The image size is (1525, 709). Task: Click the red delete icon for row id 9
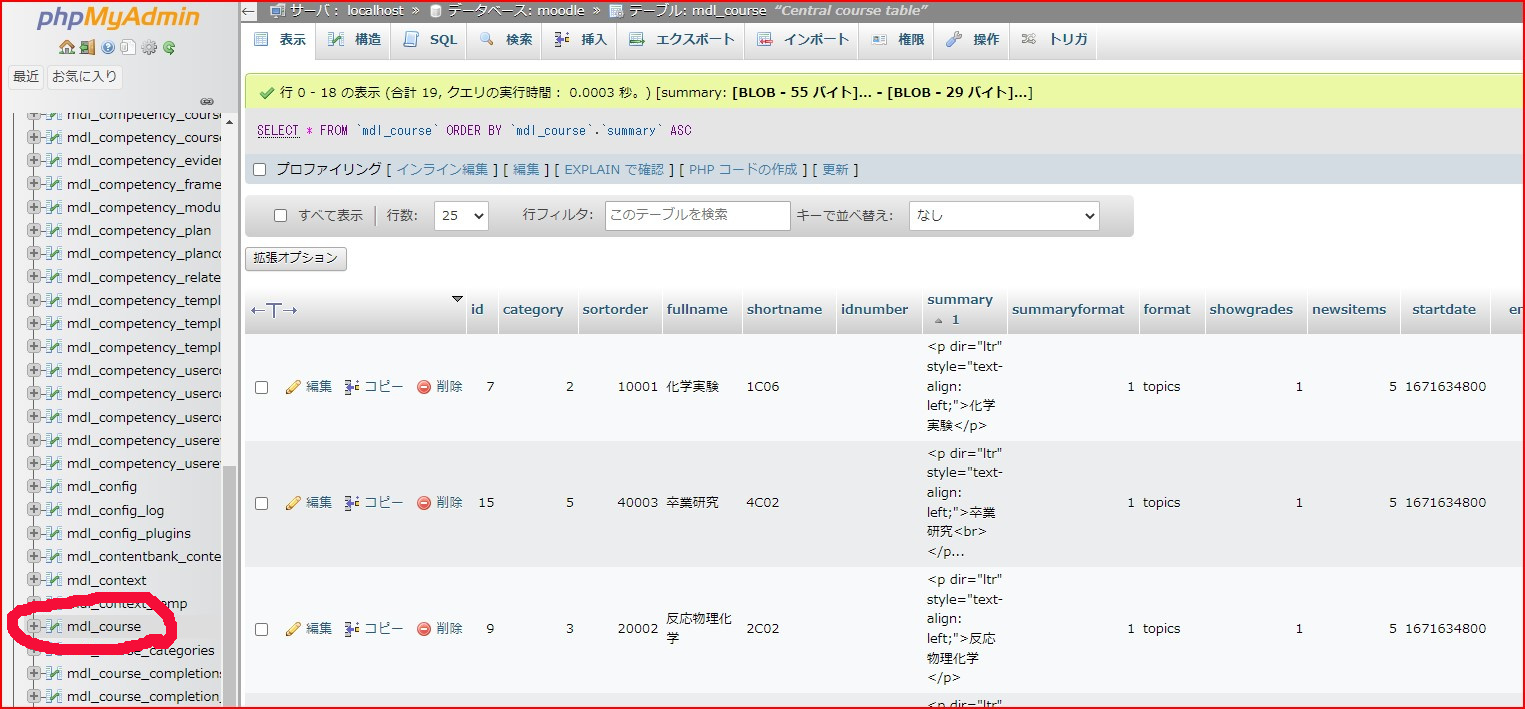(424, 629)
